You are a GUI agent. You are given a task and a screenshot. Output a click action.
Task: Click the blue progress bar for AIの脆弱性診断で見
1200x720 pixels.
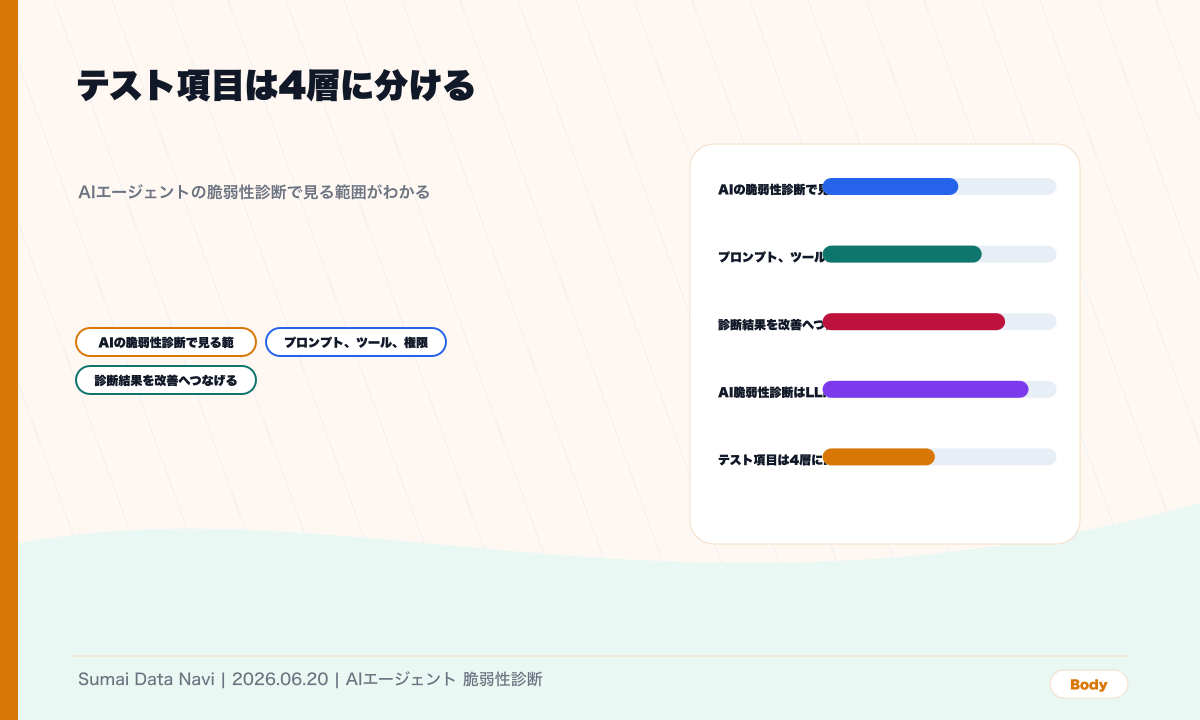[890, 186]
